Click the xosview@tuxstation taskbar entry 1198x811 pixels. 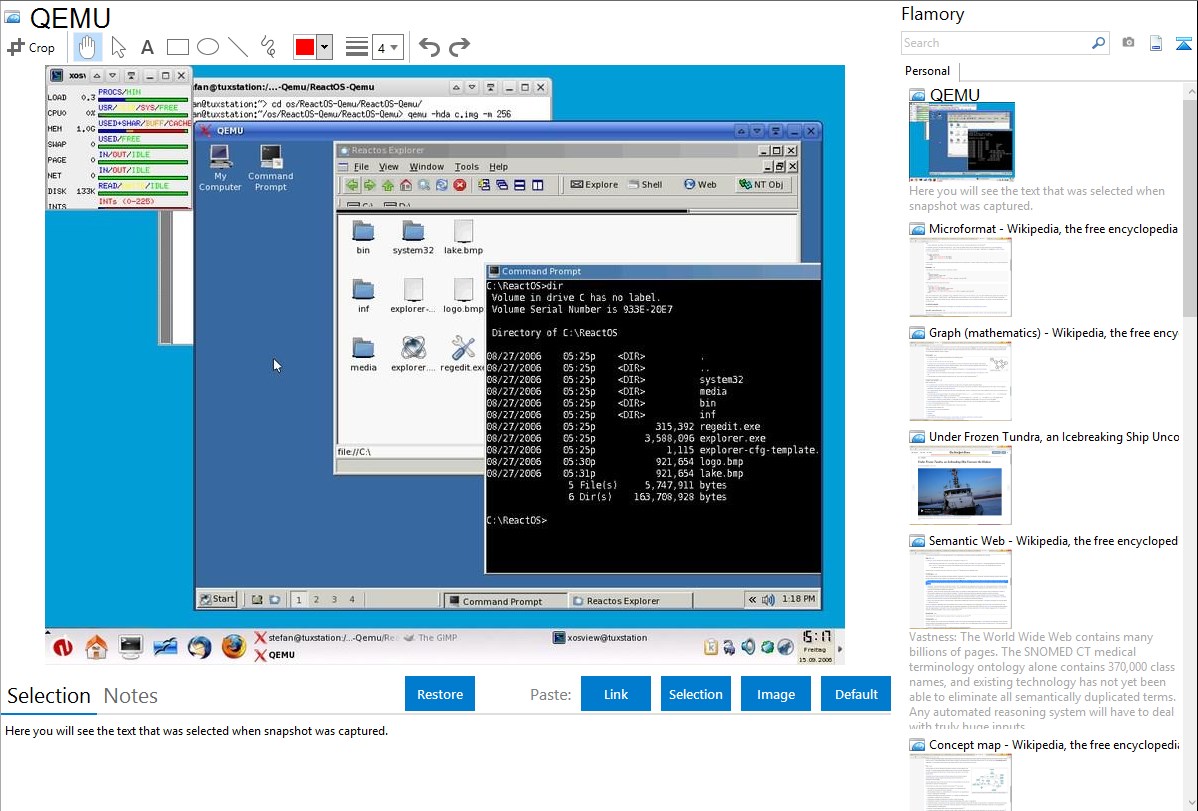(600, 637)
